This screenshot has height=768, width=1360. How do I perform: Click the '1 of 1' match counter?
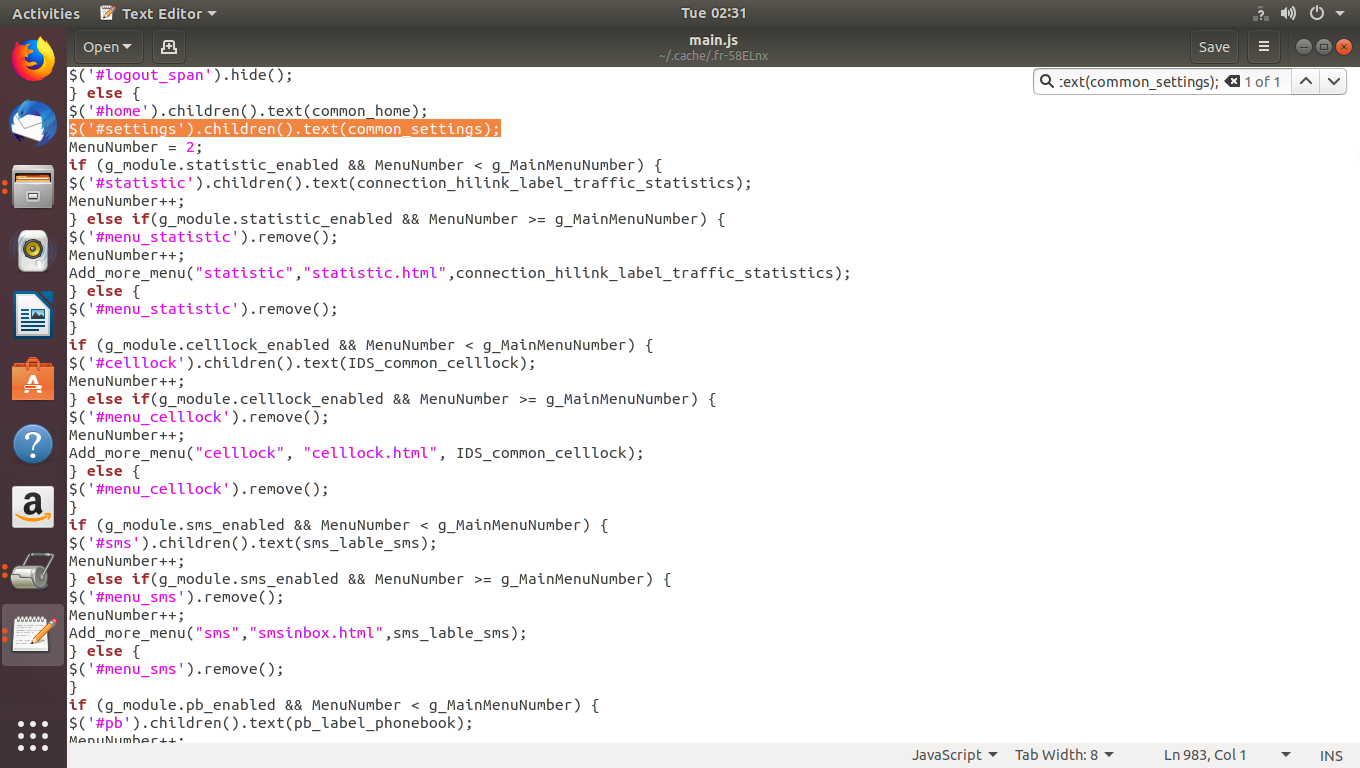coord(1262,82)
